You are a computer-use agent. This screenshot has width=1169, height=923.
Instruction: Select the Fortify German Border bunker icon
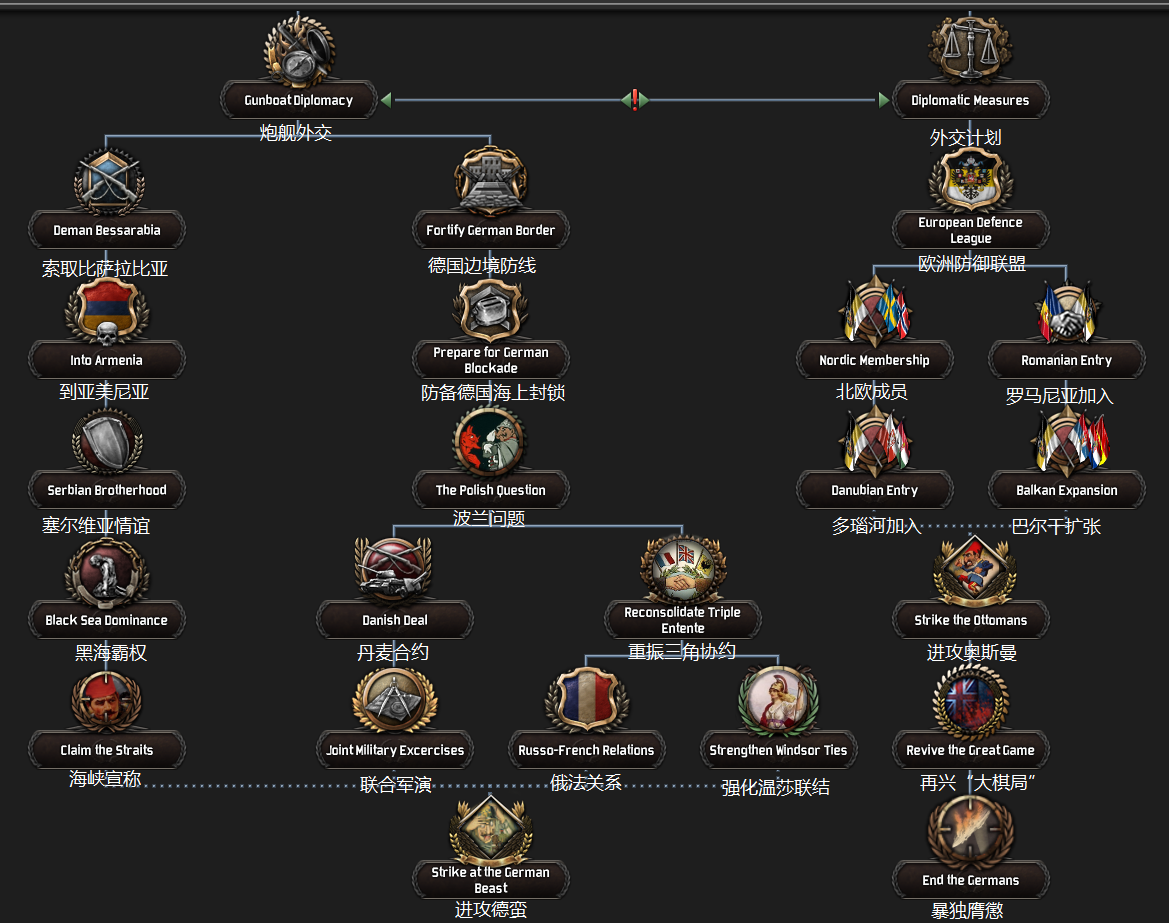point(491,182)
